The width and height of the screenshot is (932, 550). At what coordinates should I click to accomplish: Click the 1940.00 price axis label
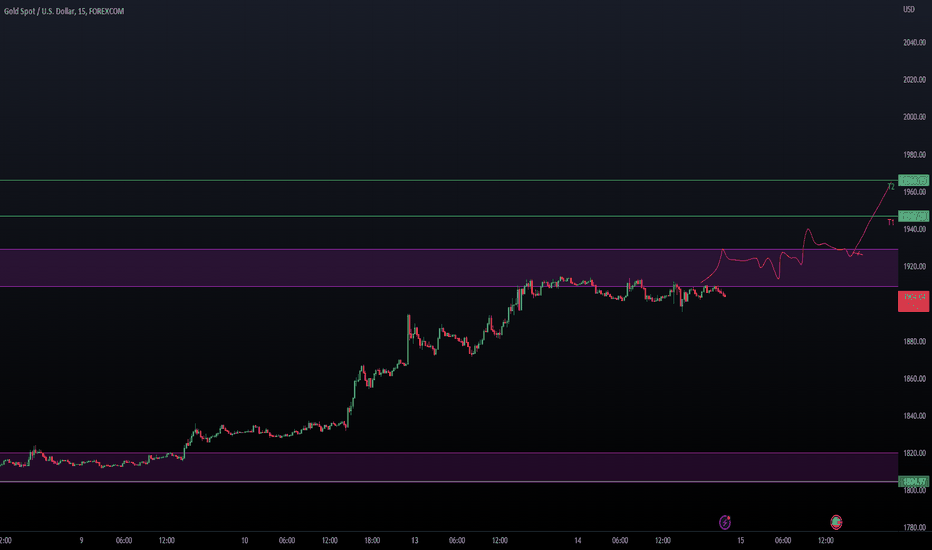[914, 229]
